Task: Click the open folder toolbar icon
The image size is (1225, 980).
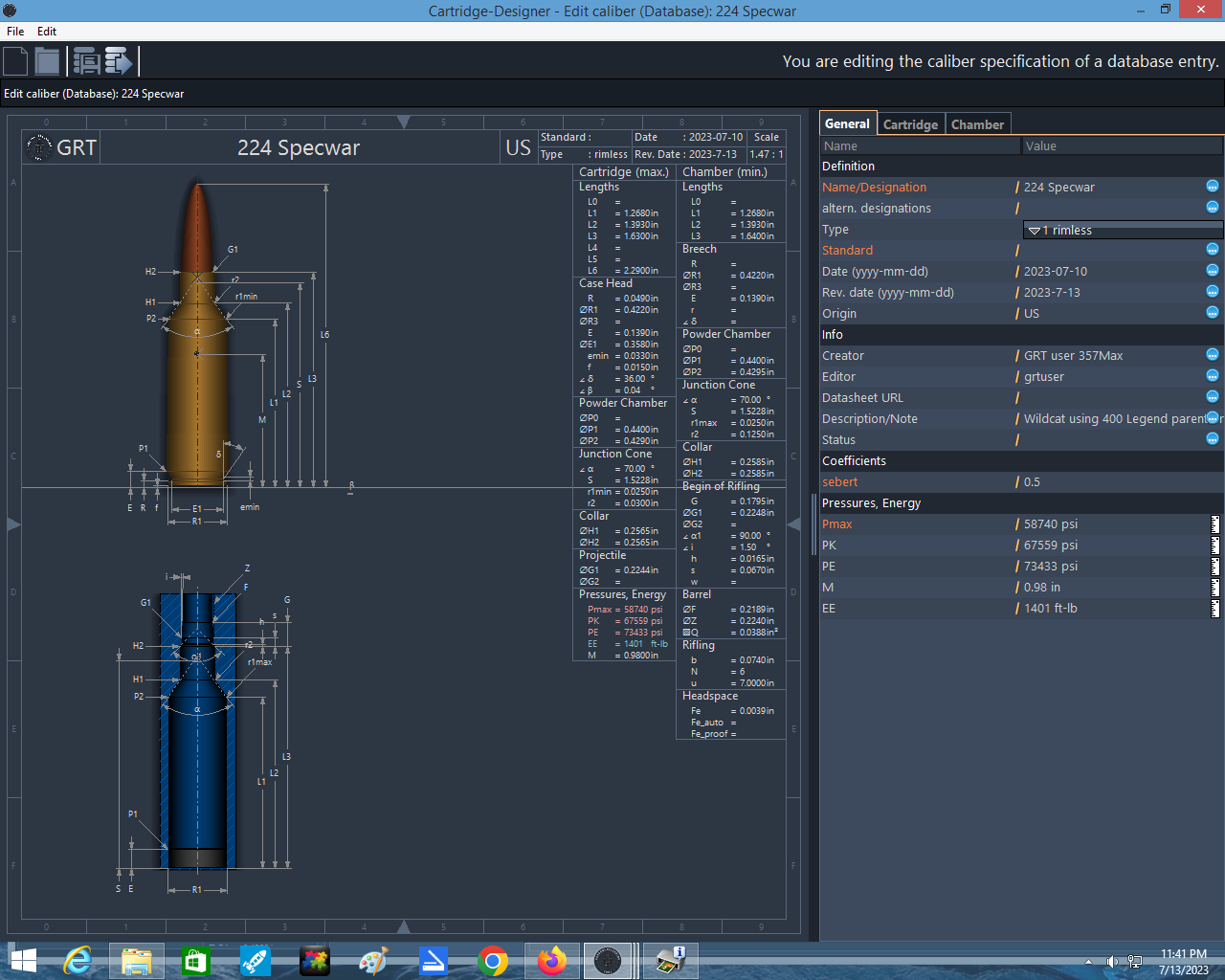Action: [48, 61]
